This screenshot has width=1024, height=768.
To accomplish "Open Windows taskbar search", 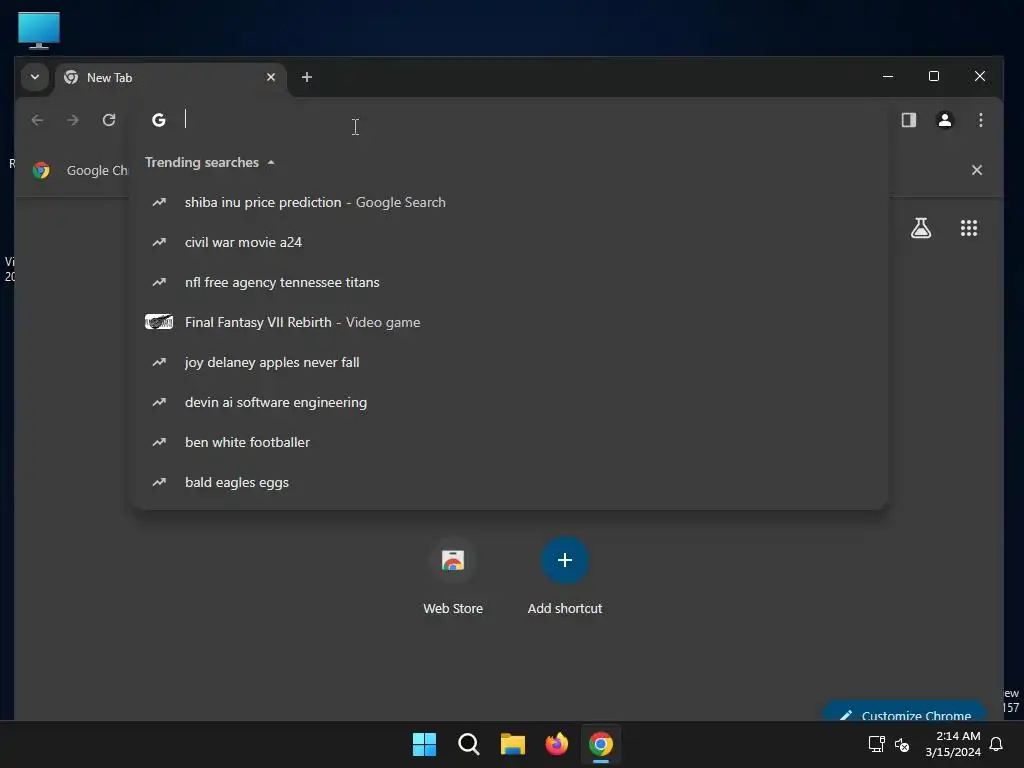I will click(468, 744).
